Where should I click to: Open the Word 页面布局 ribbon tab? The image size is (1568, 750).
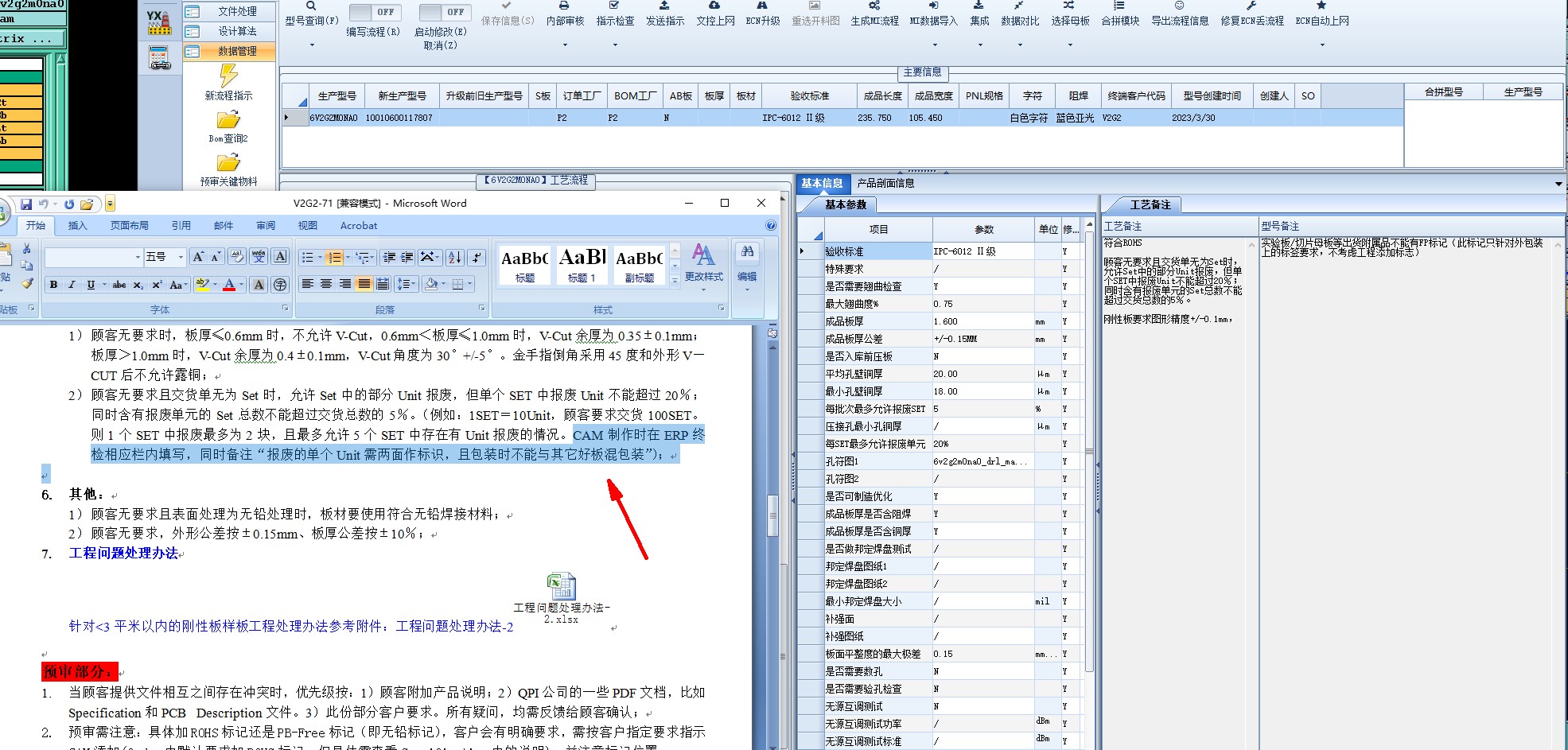coord(130,226)
